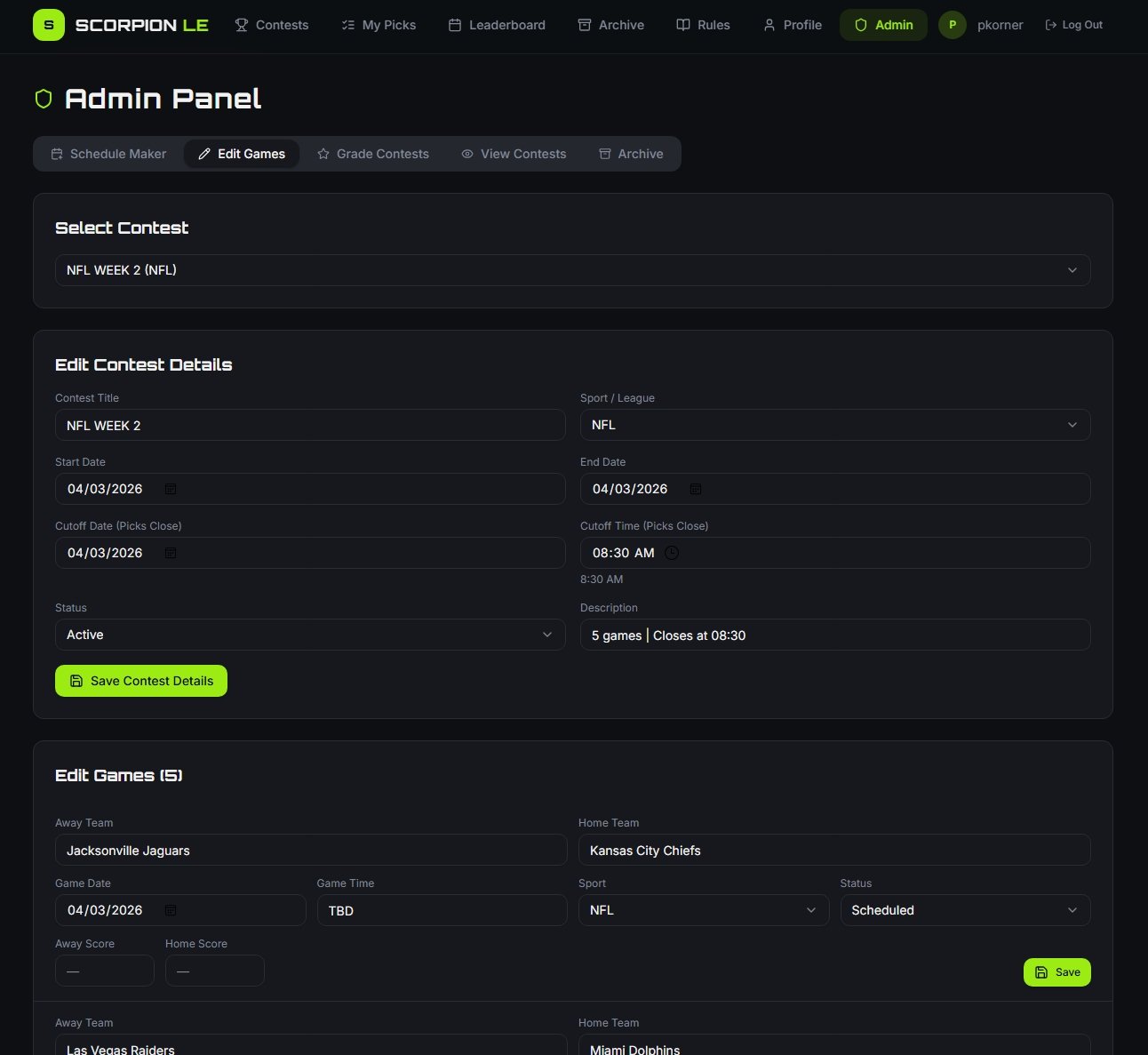The image size is (1148, 1055).
Task: Open Cutoff Date calendar picker icon
Action: (x=171, y=553)
